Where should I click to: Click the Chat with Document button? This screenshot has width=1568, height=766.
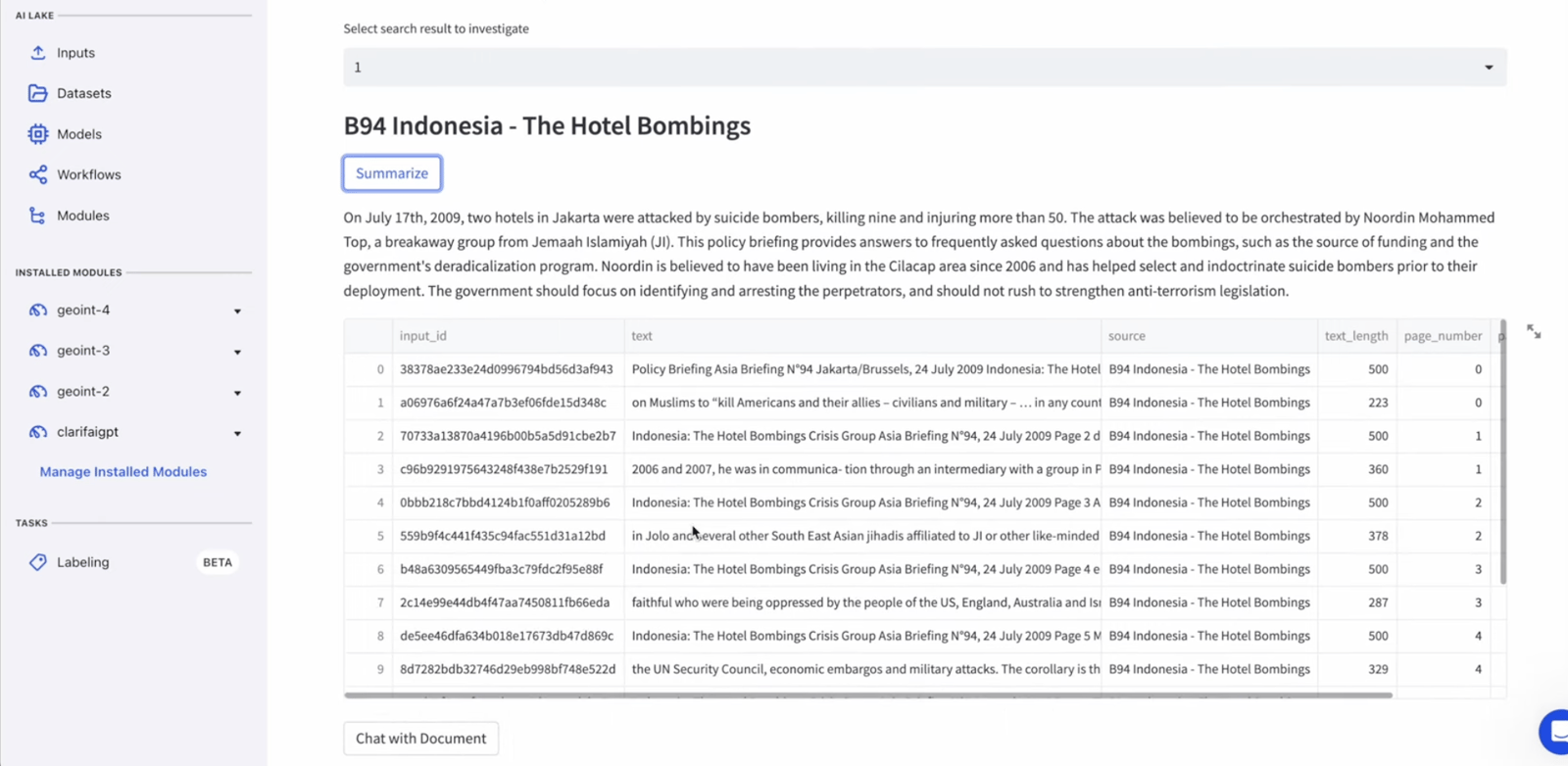click(x=420, y=739)
